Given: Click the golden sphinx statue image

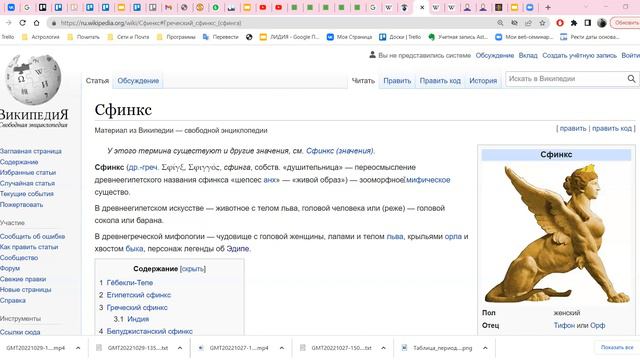Looking at the screenshot, I should (556, 233).
